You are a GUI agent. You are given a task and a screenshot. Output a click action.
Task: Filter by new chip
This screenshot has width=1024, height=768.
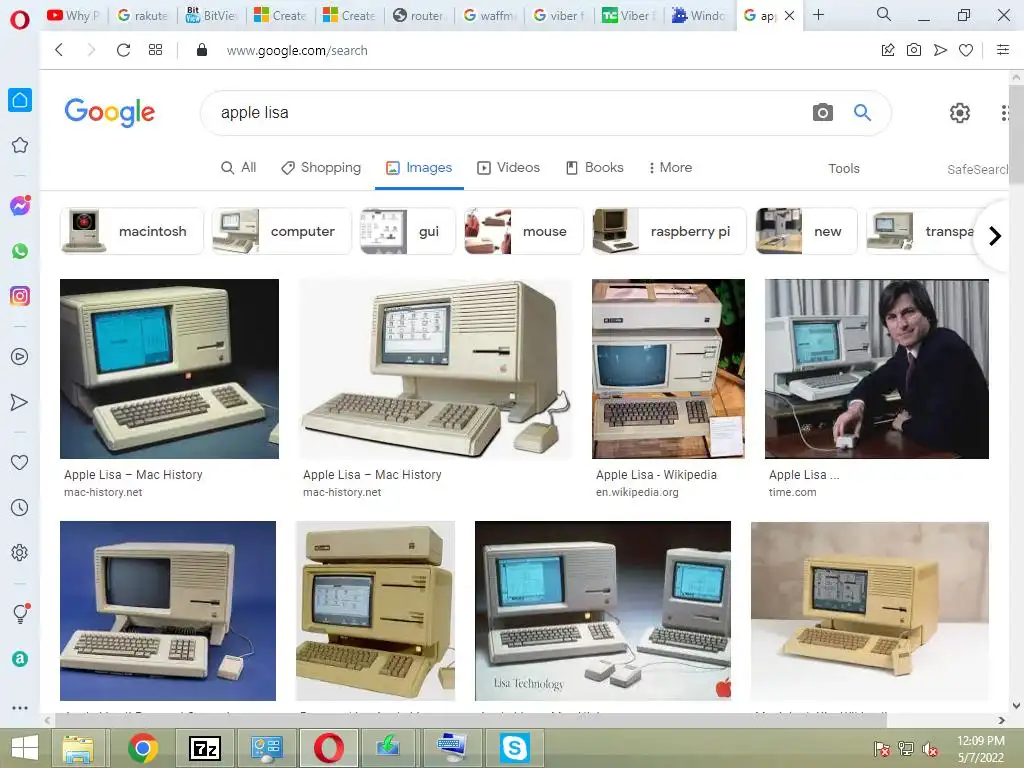click(x=806, y=231)
